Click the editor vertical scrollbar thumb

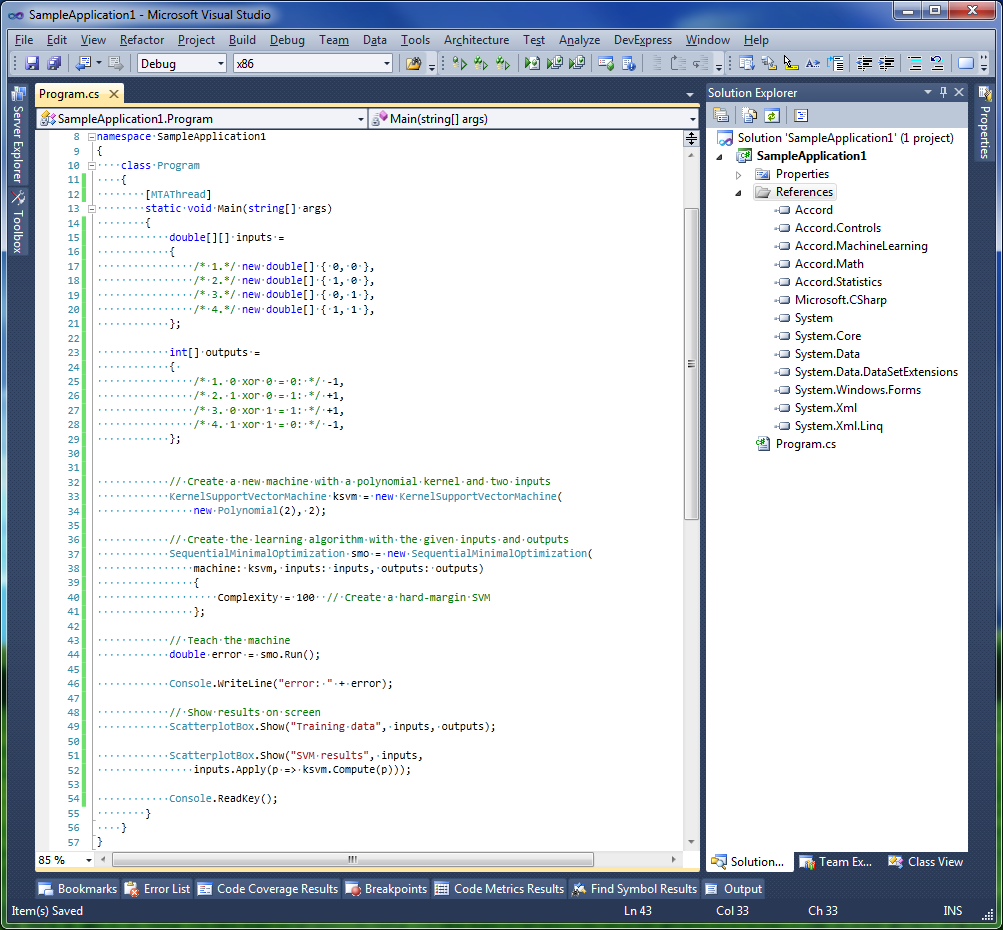(x=691, y=363)
